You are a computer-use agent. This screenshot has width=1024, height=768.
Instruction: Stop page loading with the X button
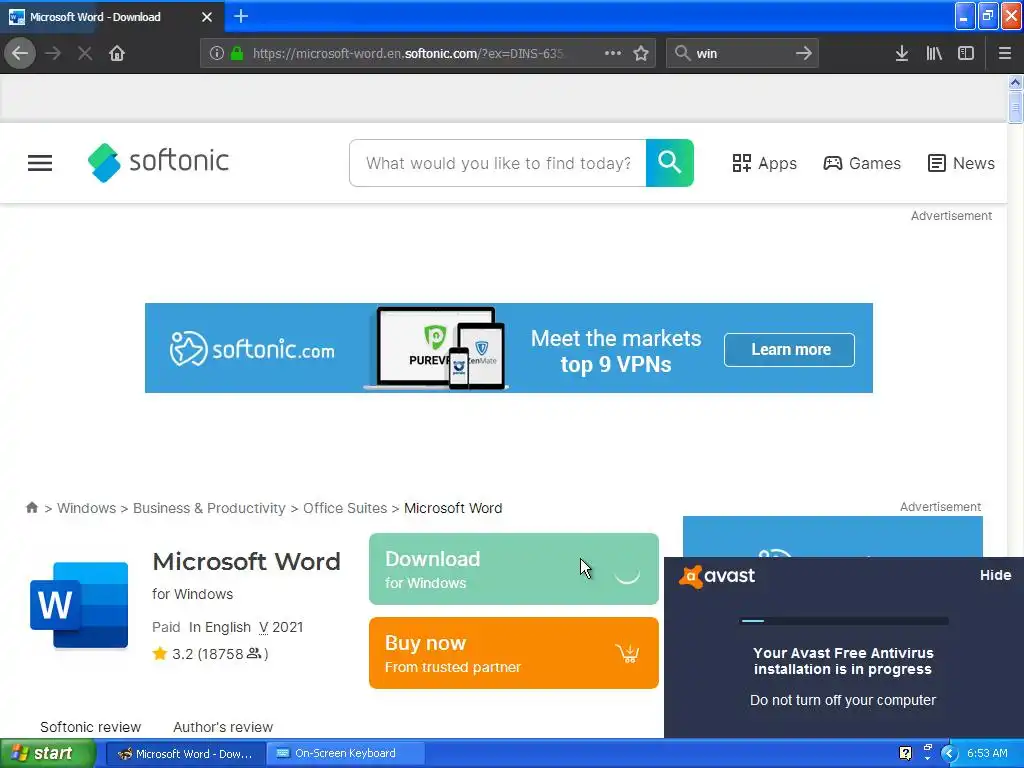pyautogui.click(x=85, y=53)
